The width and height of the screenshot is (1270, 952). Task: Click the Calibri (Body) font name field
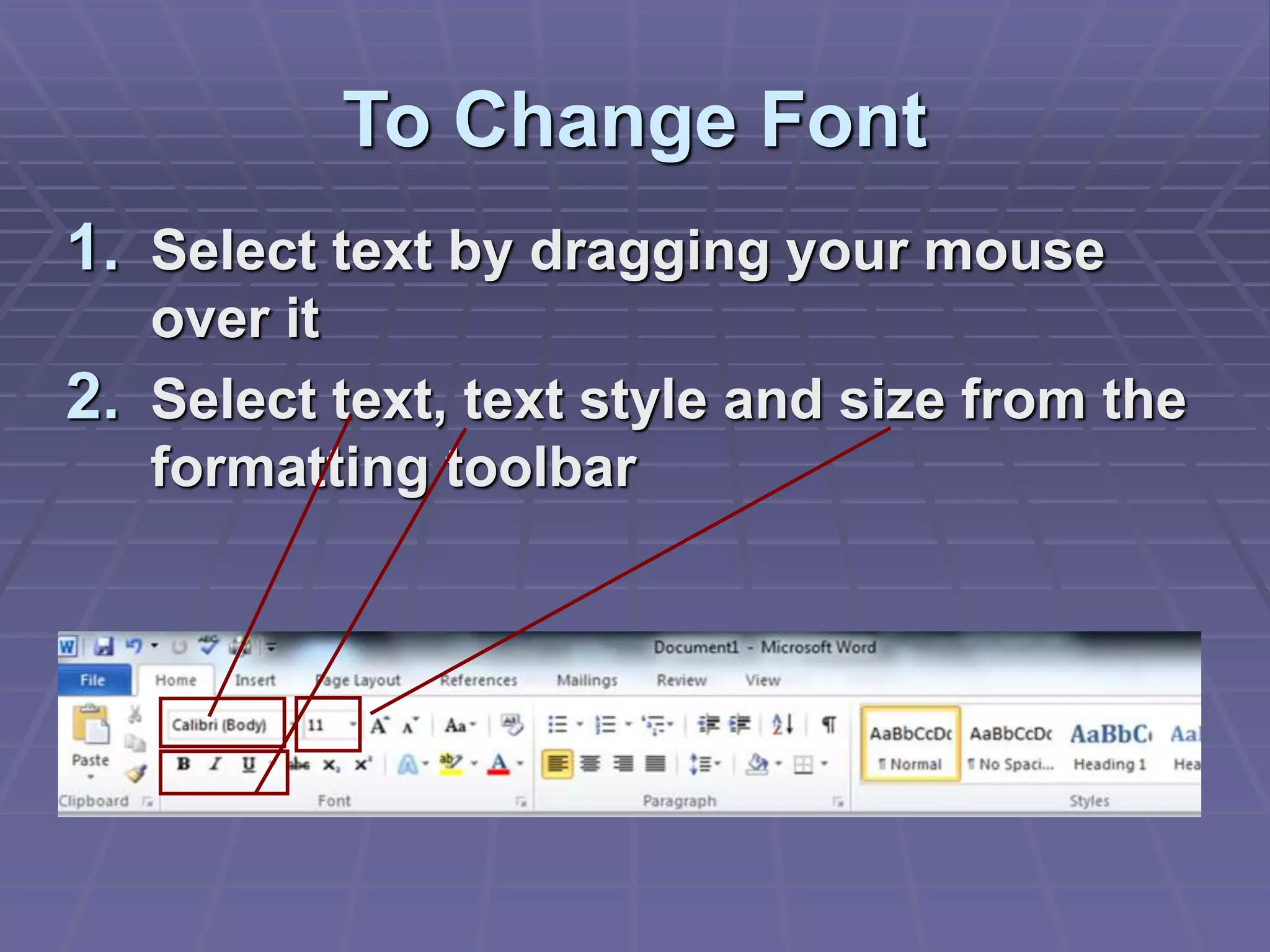pos(220,725)
